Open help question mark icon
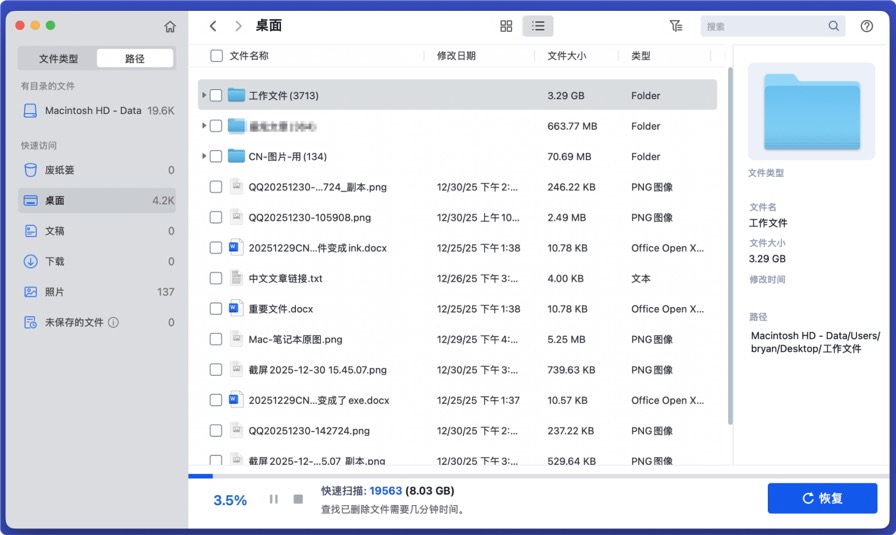896x535 pixels. [x=866, y=26]
